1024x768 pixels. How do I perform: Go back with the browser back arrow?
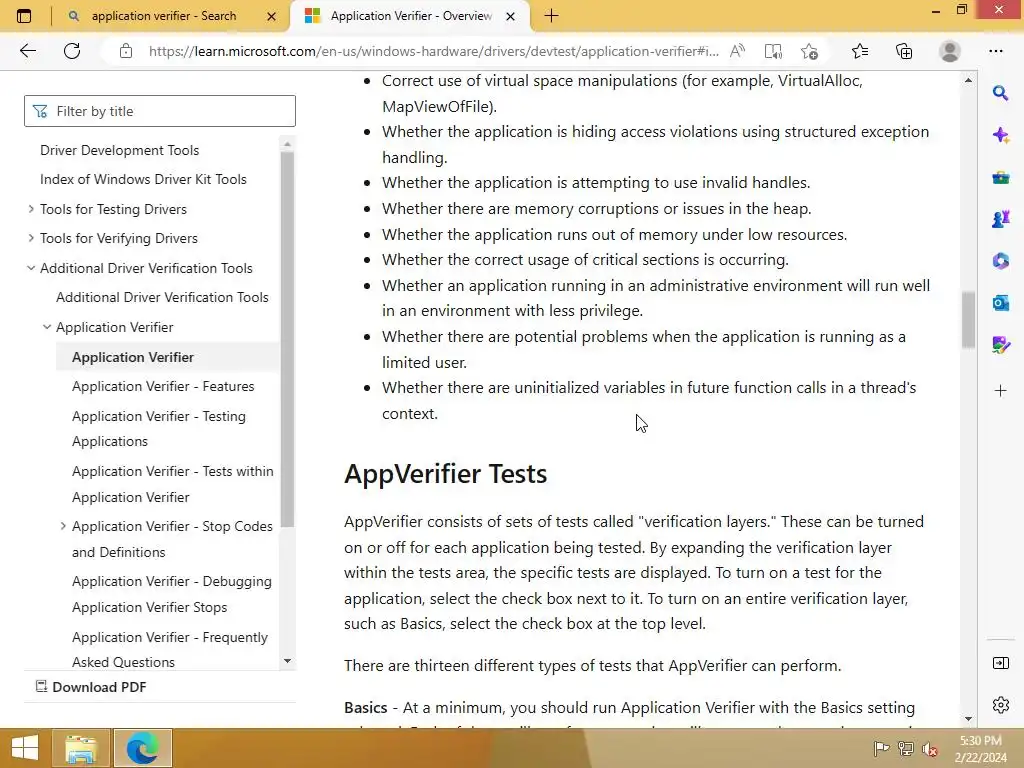[x=27, y=51]
